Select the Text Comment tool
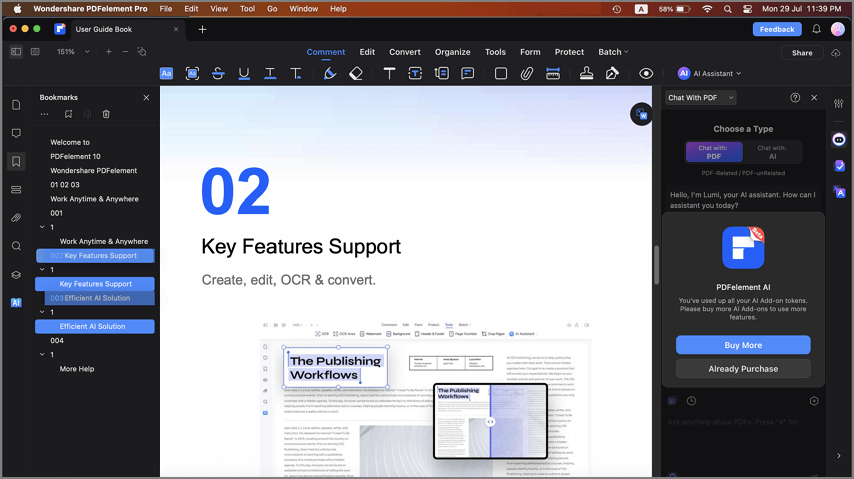The width and height of the screenshot is (854, 479). coord(389,74)
